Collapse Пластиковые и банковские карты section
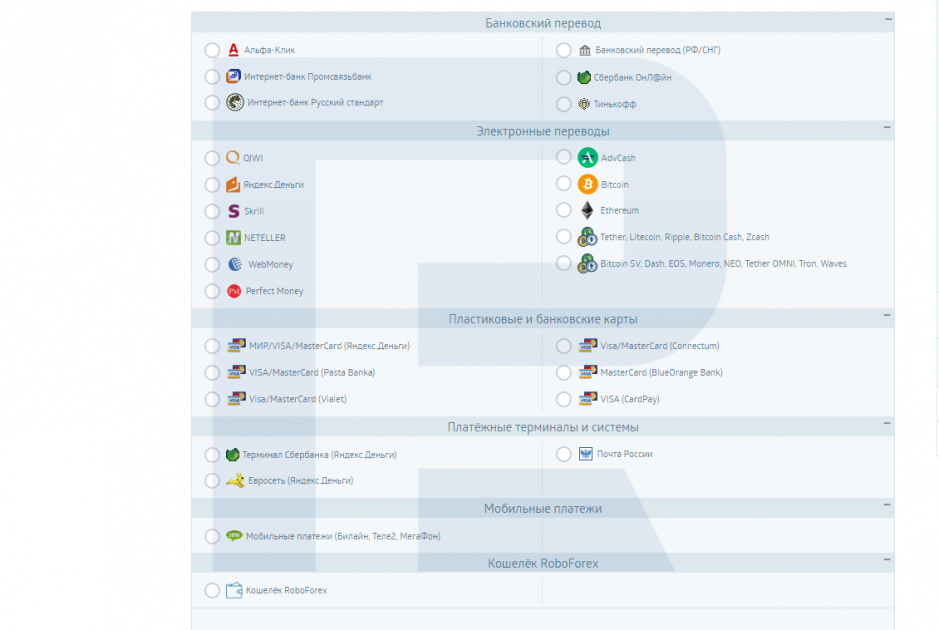Image resolution: width=939 pixels, height=630 pixels. click(887, 315)
